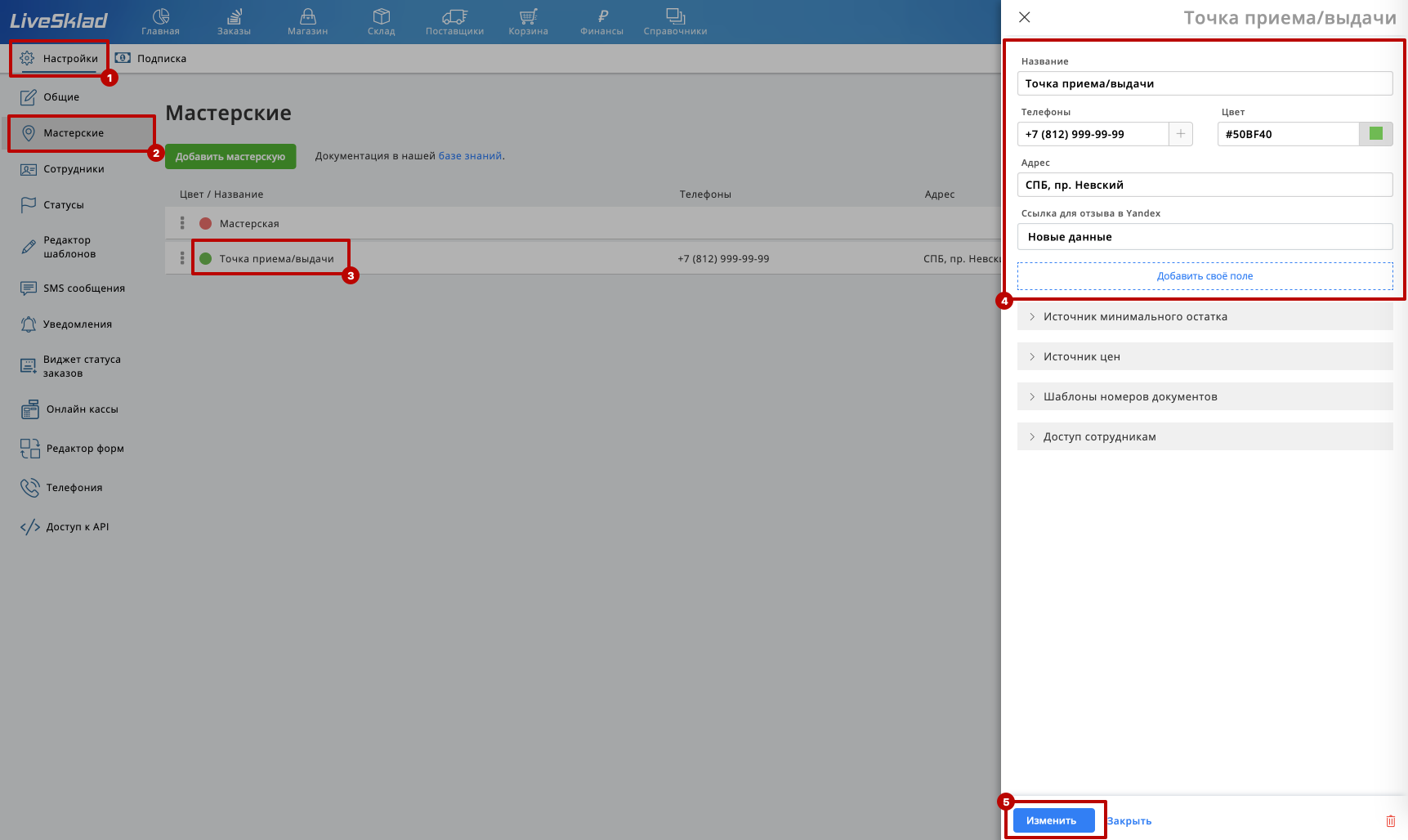Click the Закрыть link
This screenshot has width=1408, height=840.
pyautogui.click(x=1129, y=821)
